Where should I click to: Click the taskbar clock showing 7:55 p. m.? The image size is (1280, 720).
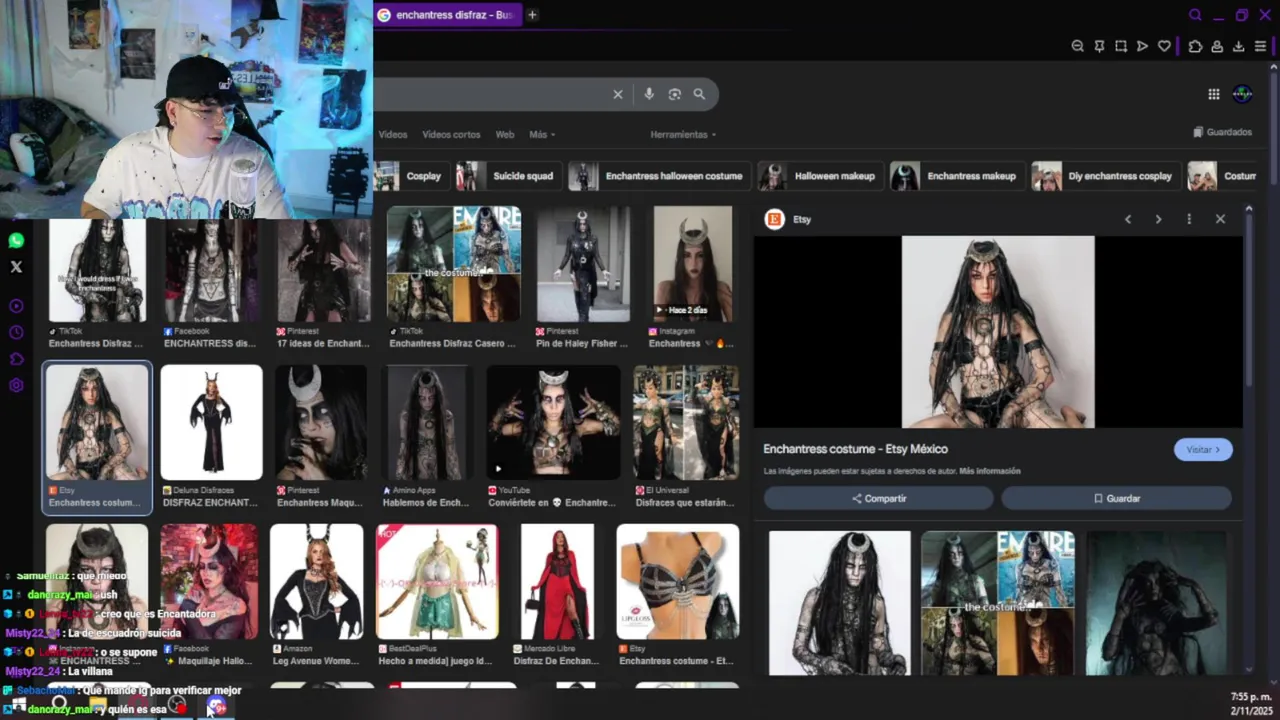(x=1251, y=696)
